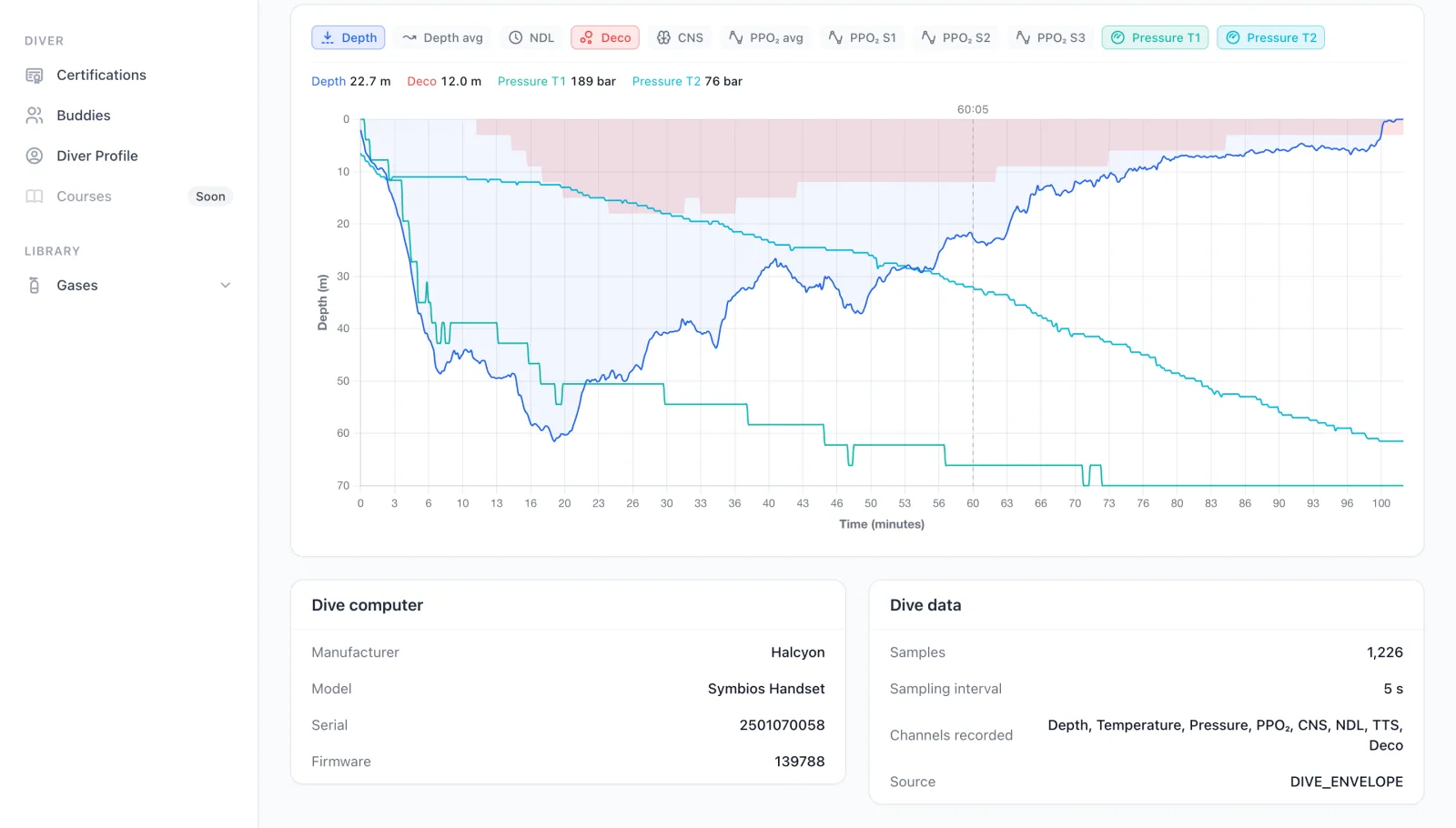Click the Gases tank icon

pyautogui.click(x=35, y=286)
